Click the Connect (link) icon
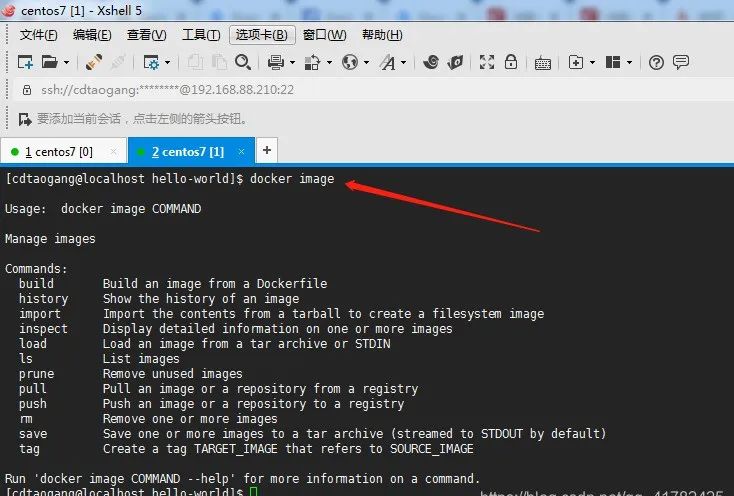Viewport: 734px width, 496px height. pos(94,62)
